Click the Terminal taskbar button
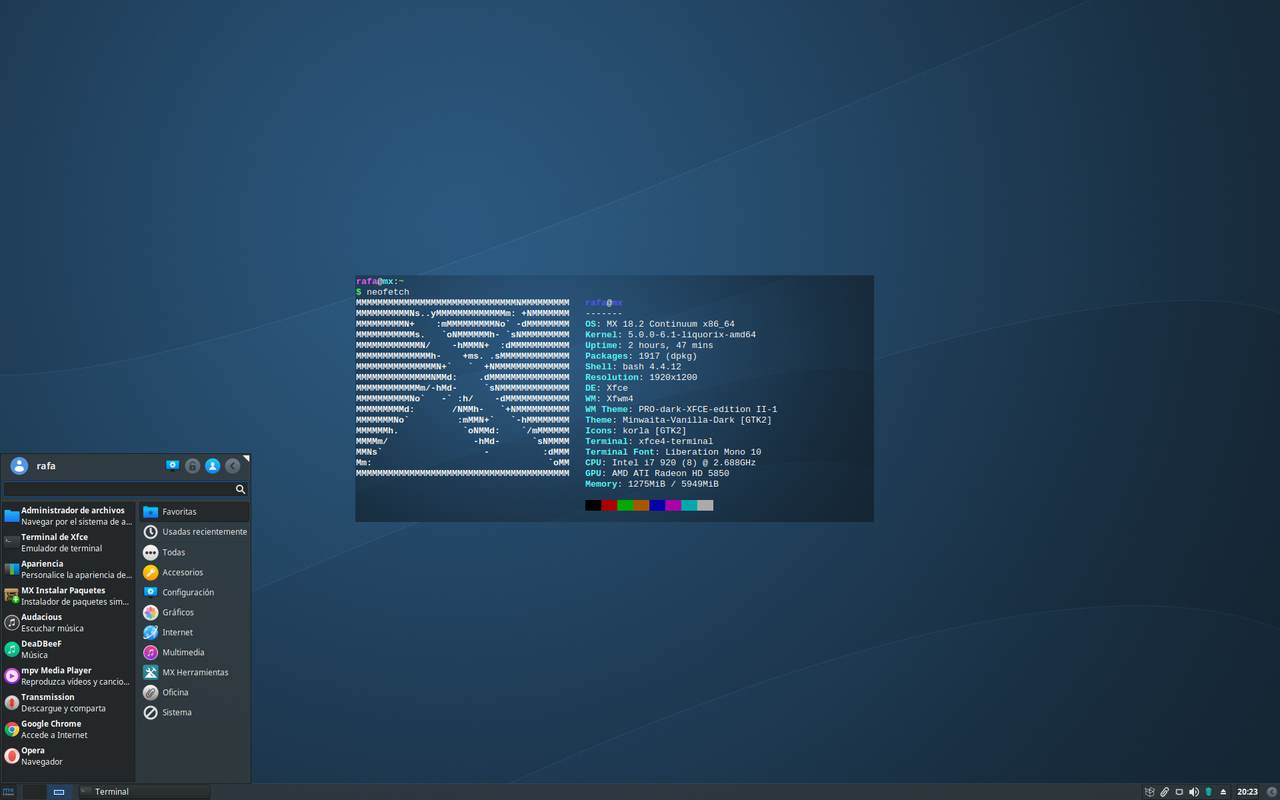The image size is (1280, 800). point(144,792)
